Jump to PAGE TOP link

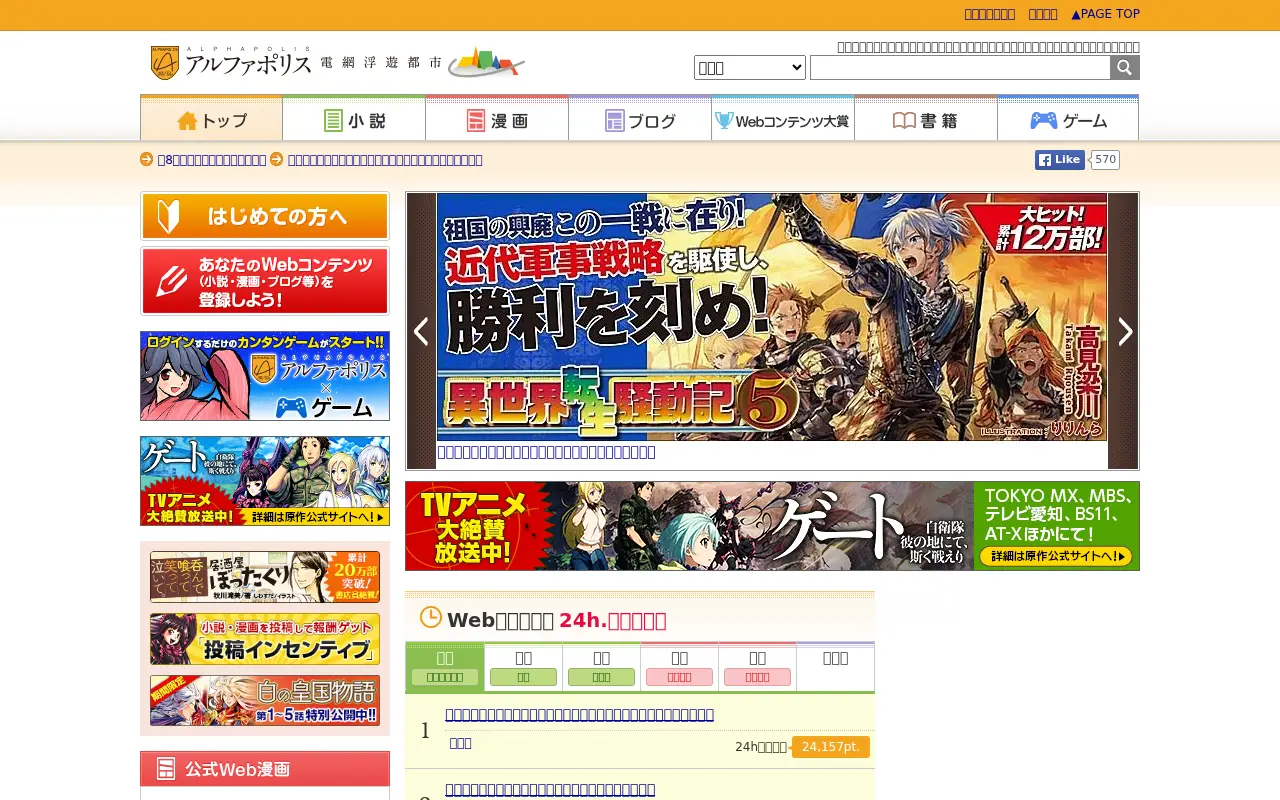click(x=1106, y=14)
